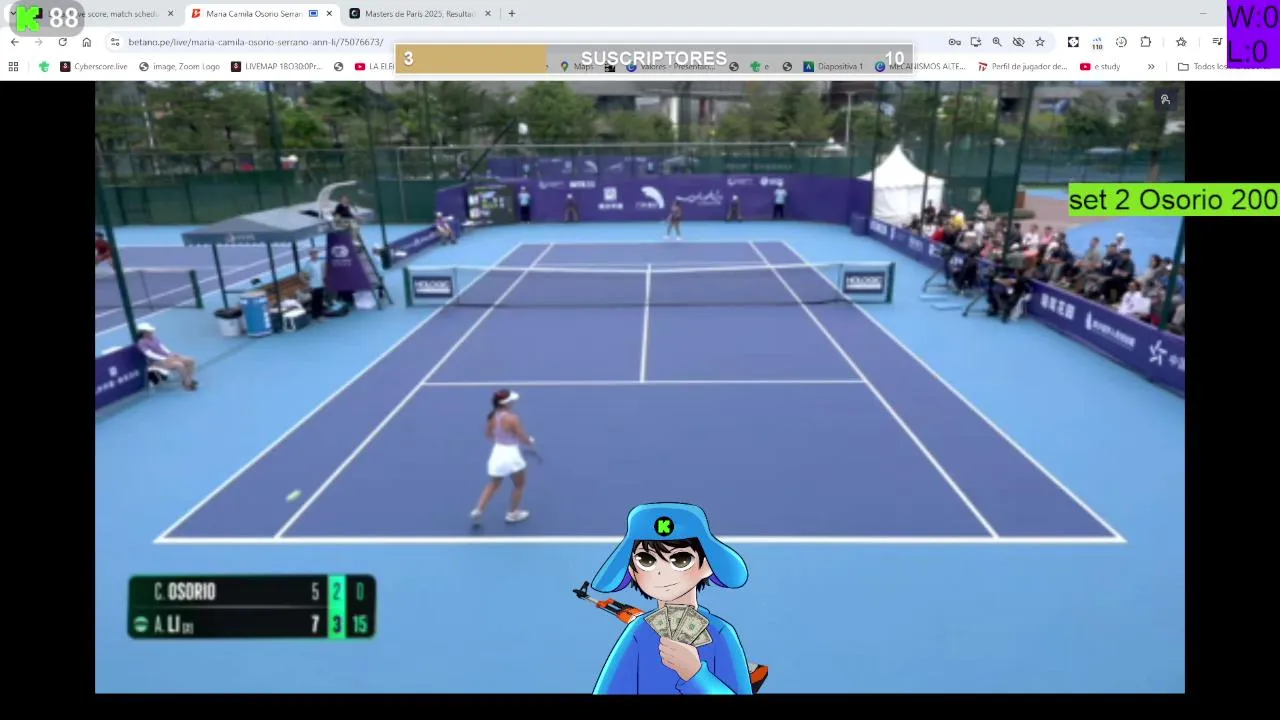Viewport: 1280px width, 720px height.
Task: Open the apps grid shortcut
Action: (x=13, y=66)
